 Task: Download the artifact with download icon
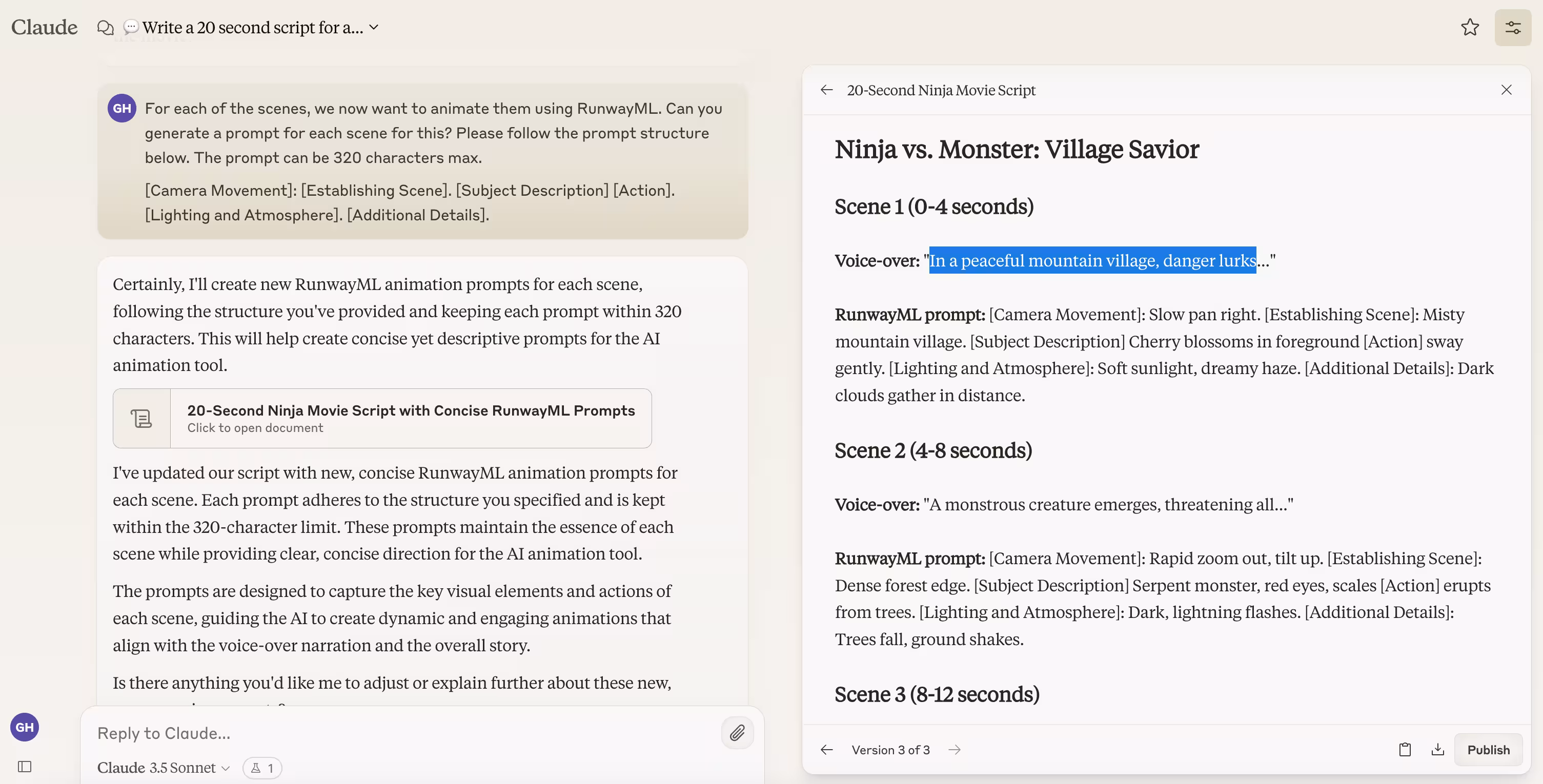(1437, 749)
